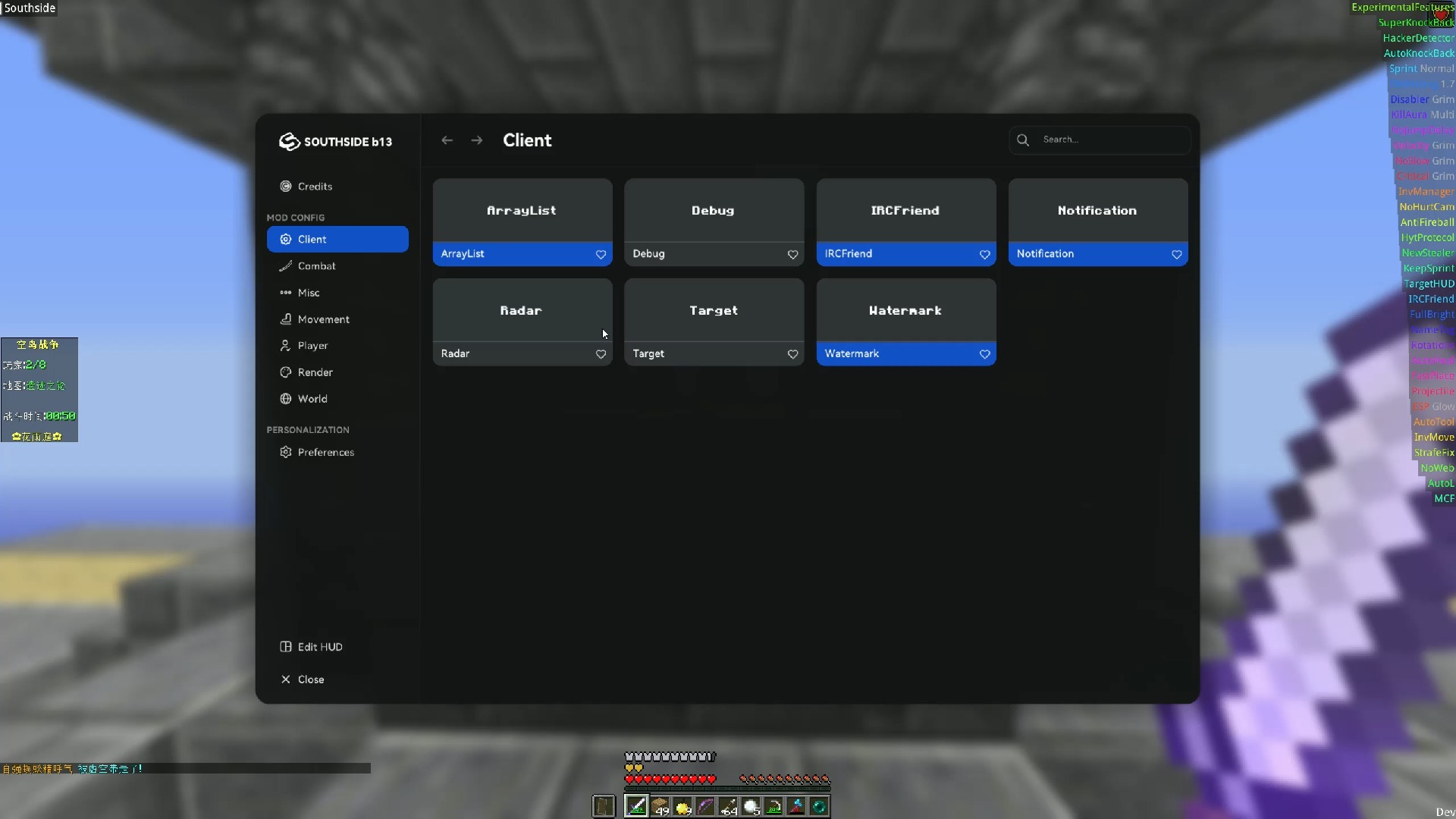This screenshot has height=819, width=1456.
Task: Open the Misc category
Action: [x=337, y=293]
